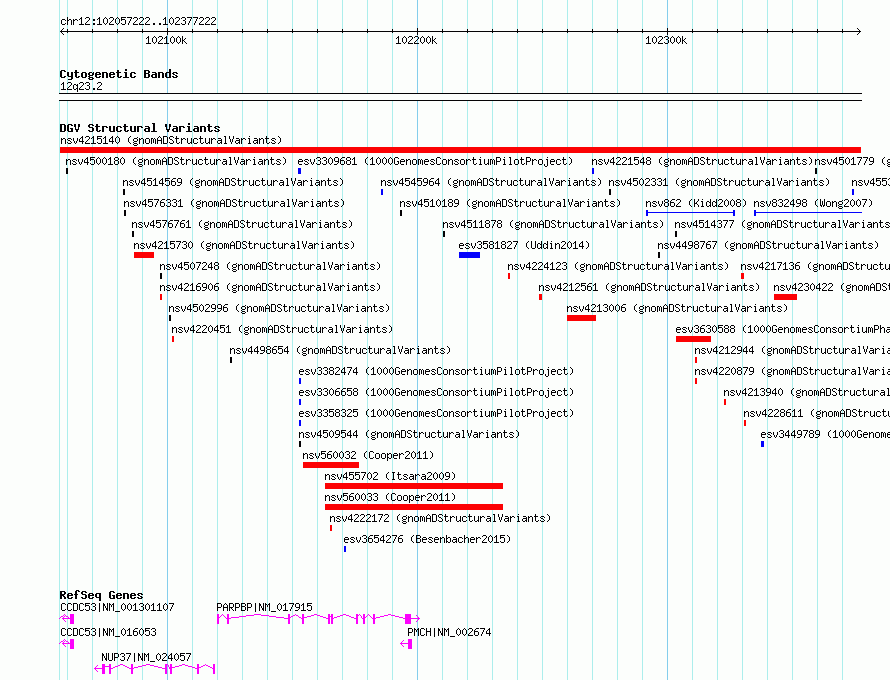Screen dimensions: 890x680
Task: Select nsv4498654 variant label
Action: tap(340, 350)
